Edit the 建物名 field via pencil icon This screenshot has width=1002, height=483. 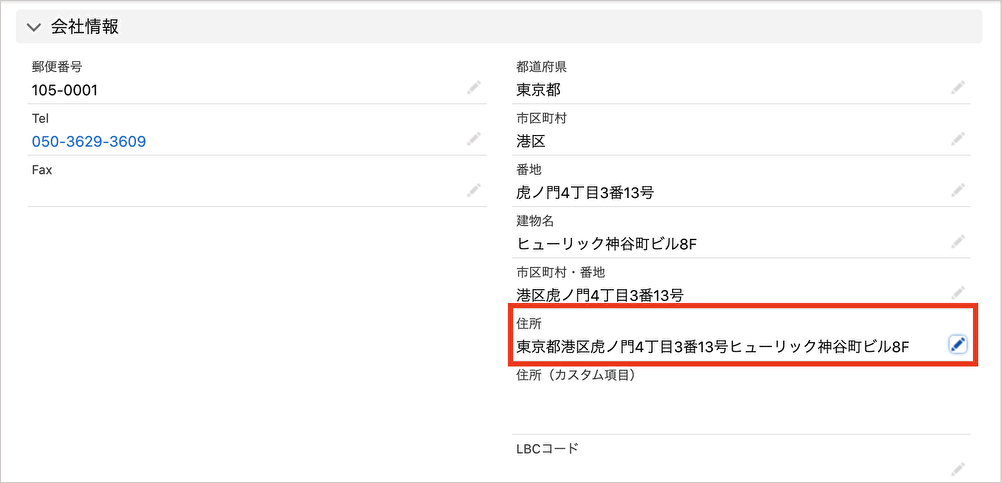click(957, 242)
